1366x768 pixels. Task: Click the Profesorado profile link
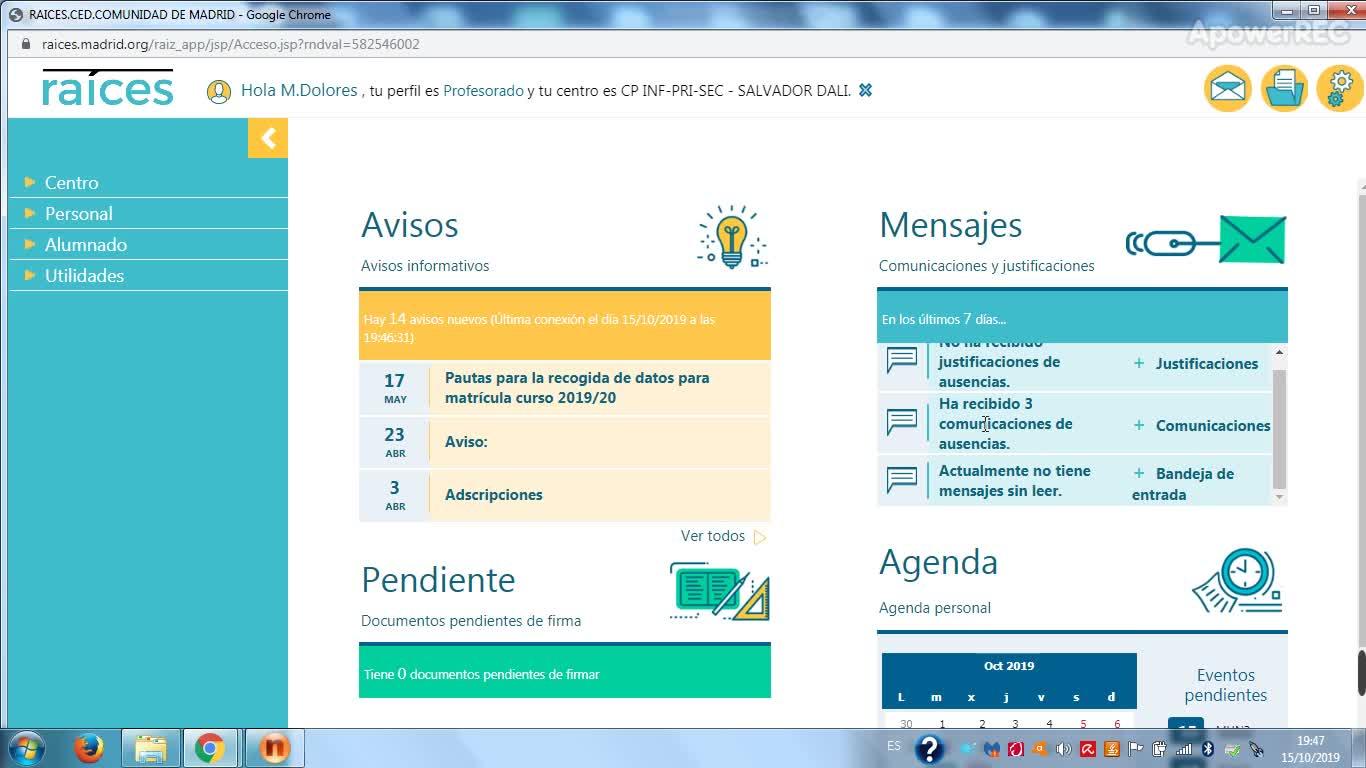[x=484, y=91]
